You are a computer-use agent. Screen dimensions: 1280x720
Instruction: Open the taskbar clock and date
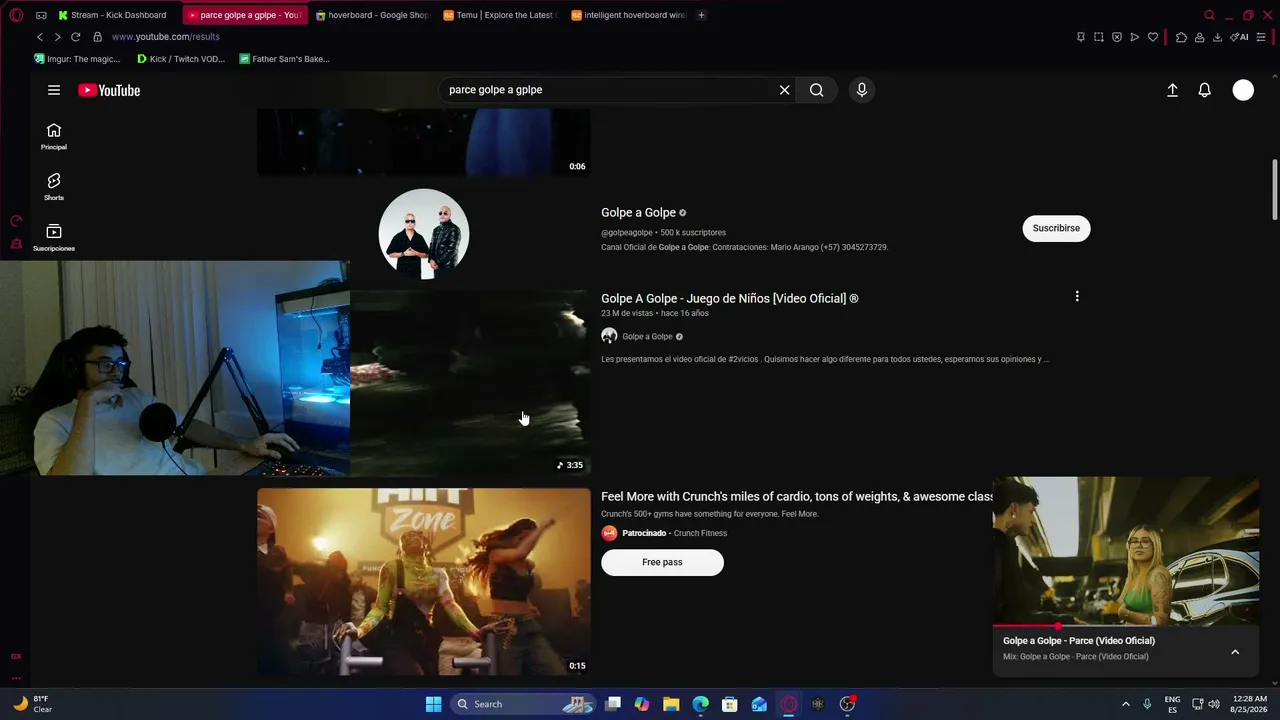(1250, 704)
